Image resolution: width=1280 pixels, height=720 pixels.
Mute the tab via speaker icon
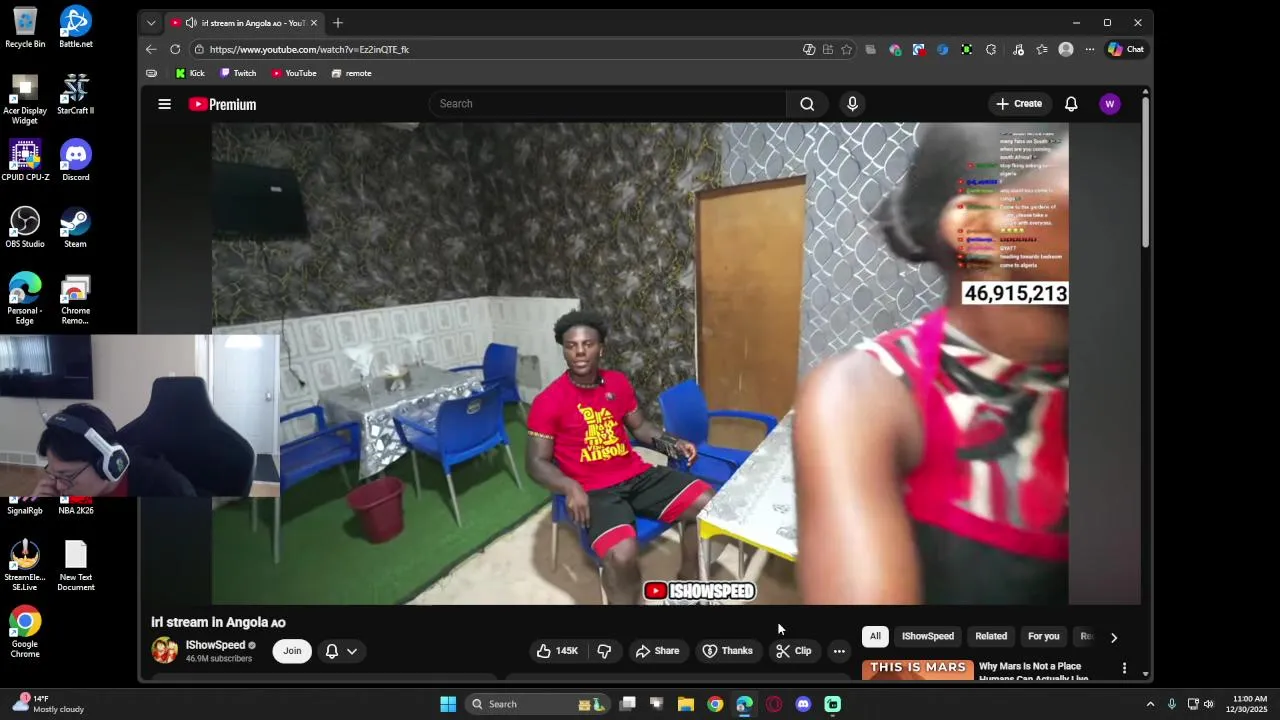pos(191,23)
